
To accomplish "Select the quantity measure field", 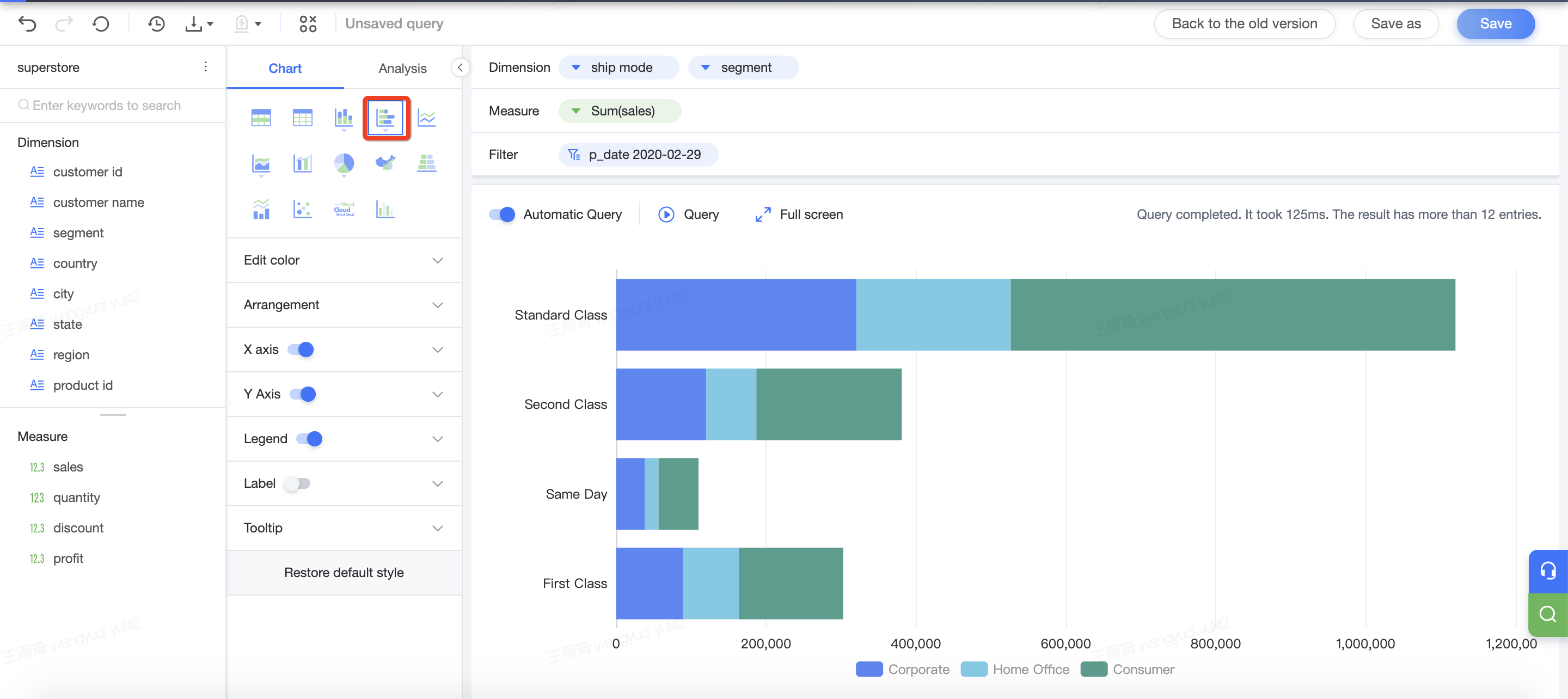I will pyautogui.click(x=76, y=498).
